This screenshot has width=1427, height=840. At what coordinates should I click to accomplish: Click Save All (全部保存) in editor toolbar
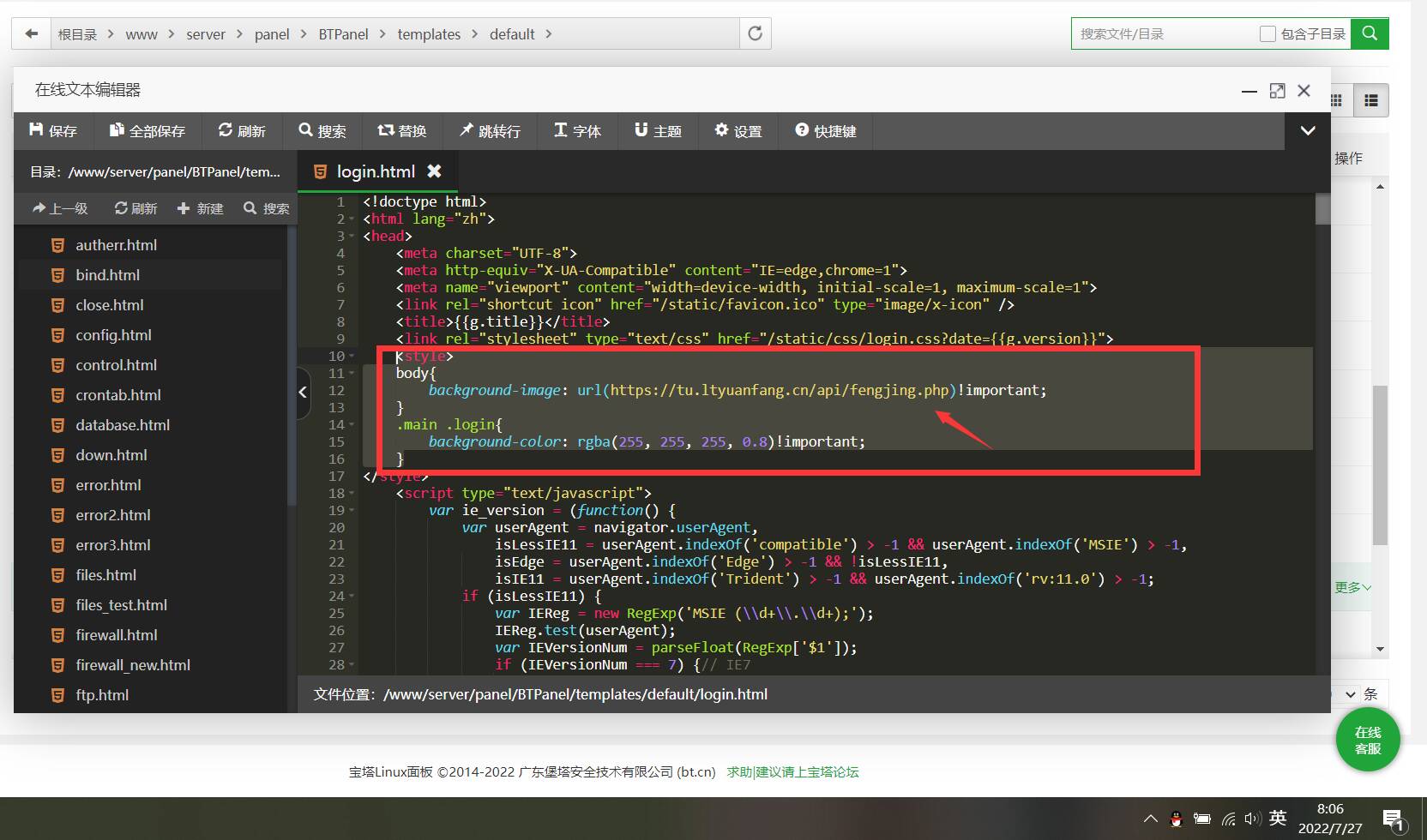point(148,130)
